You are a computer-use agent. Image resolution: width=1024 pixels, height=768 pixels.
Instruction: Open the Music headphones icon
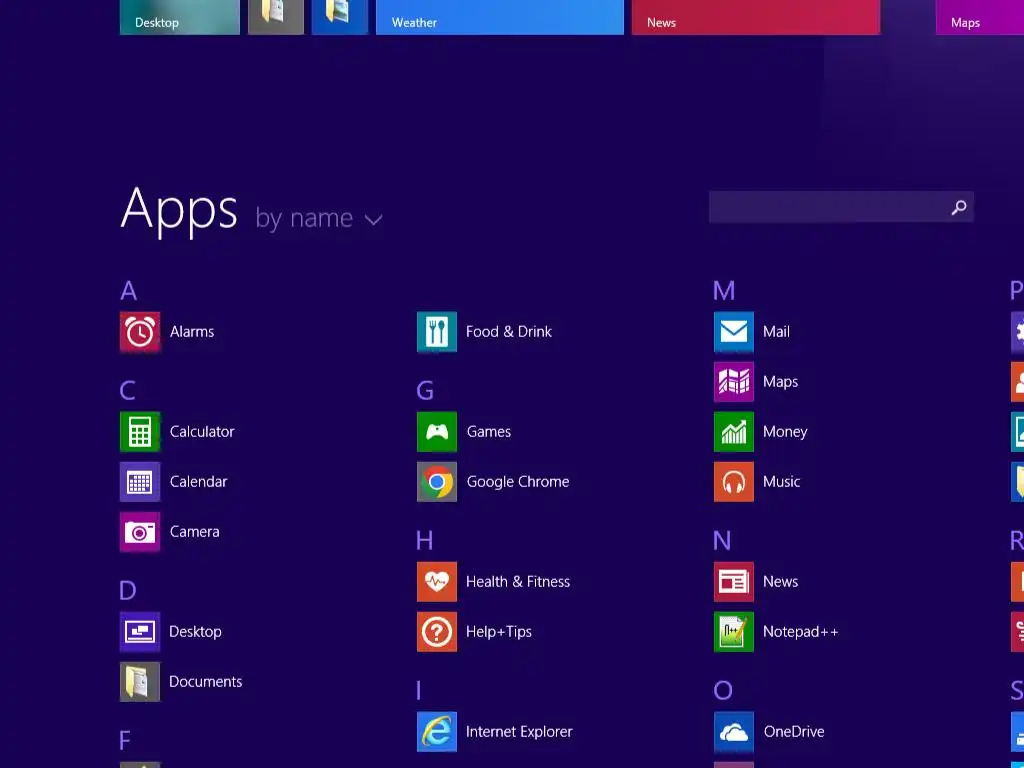734,482
